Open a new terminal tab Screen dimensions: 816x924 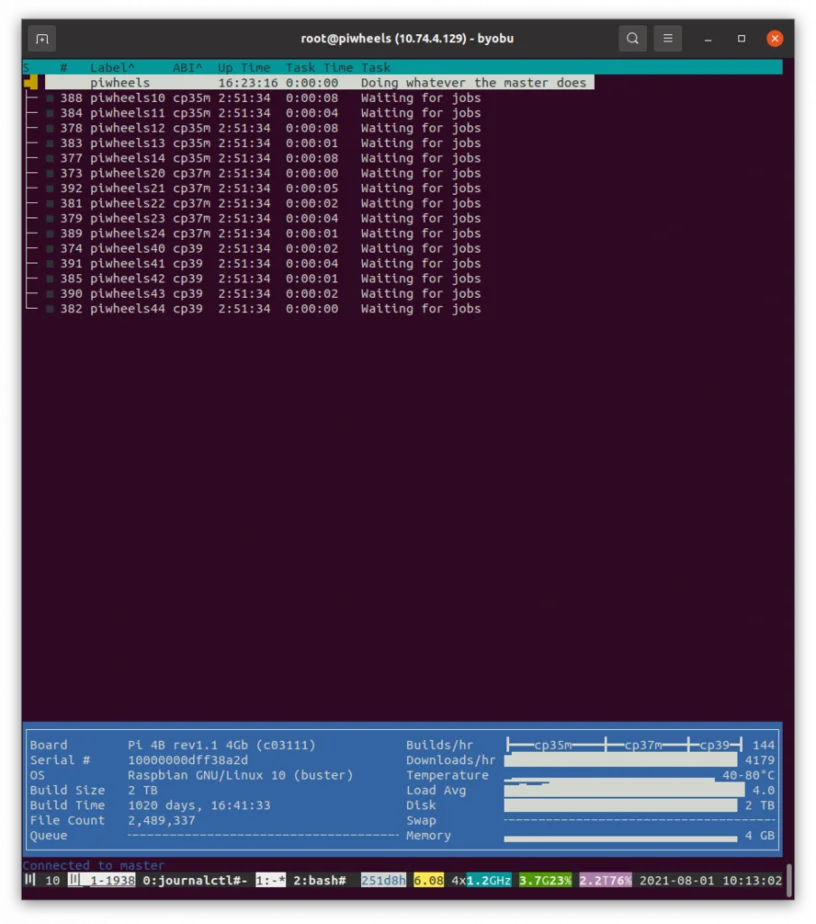(x=42, y=39)
